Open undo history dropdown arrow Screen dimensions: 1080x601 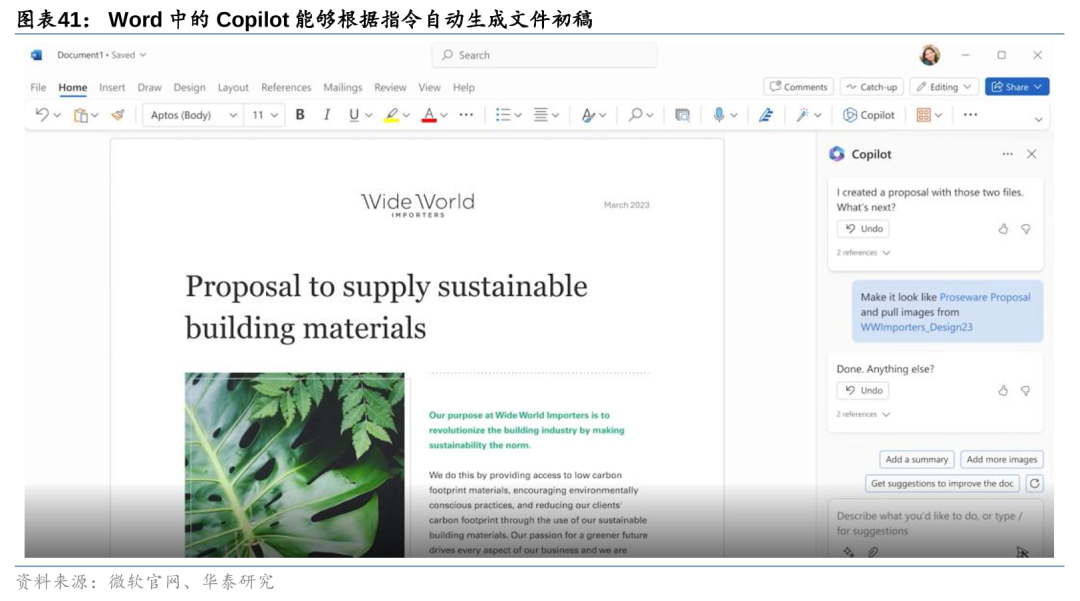[57, 115]
